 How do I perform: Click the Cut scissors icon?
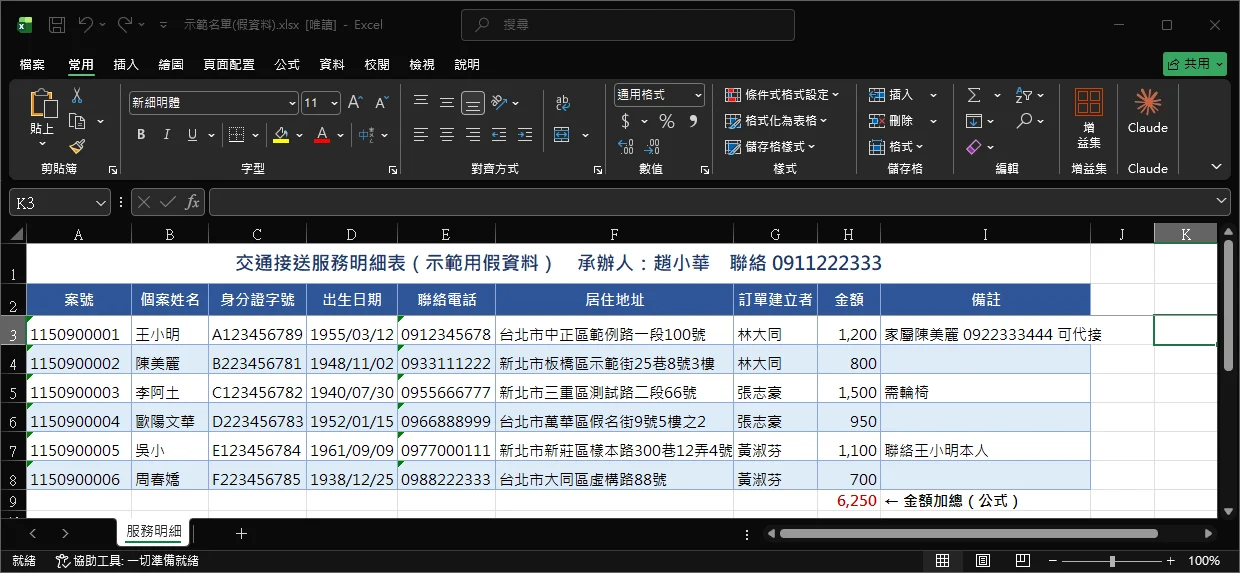coord(77,96)
